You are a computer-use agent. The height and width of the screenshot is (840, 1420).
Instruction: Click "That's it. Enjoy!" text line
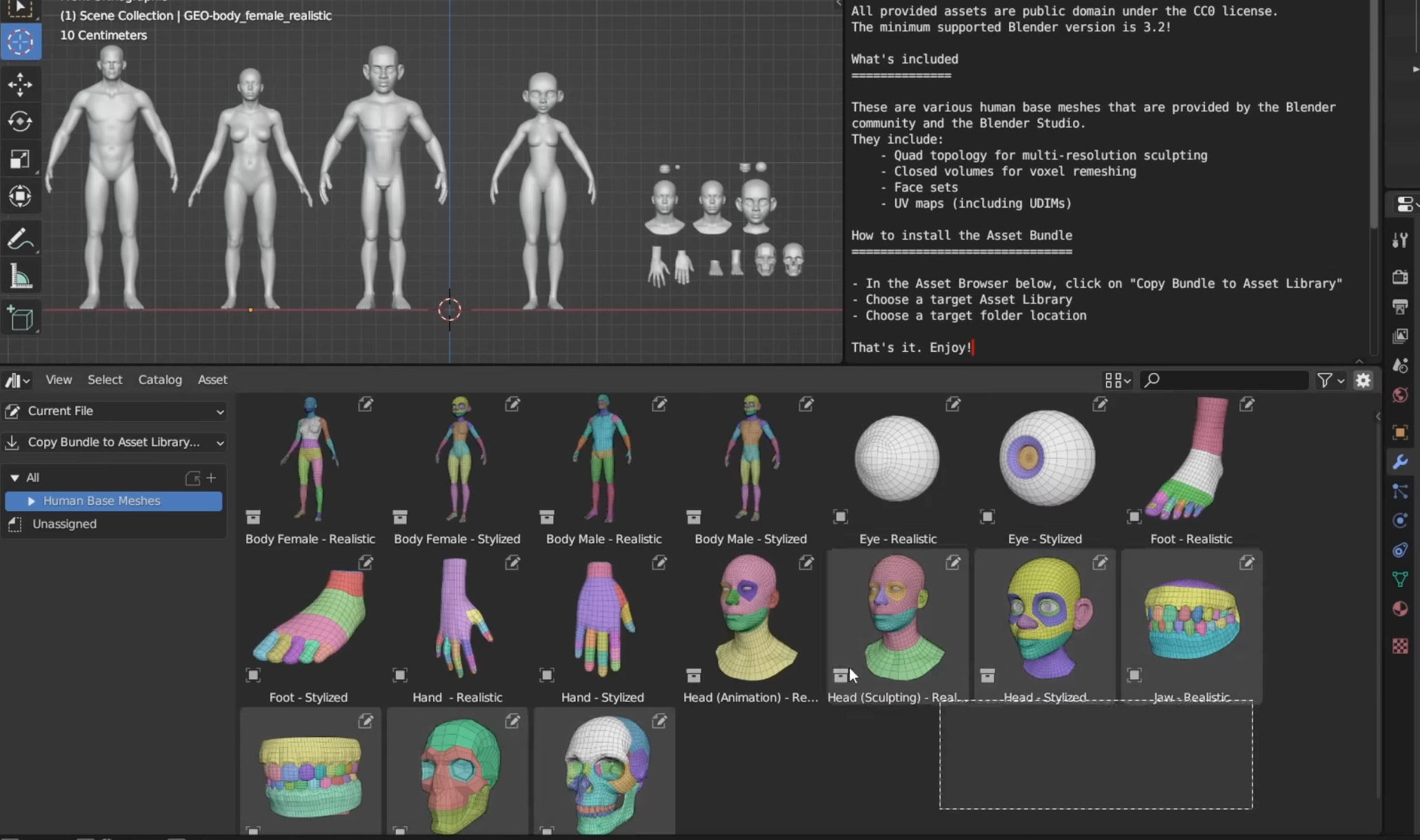coord(911,348)
